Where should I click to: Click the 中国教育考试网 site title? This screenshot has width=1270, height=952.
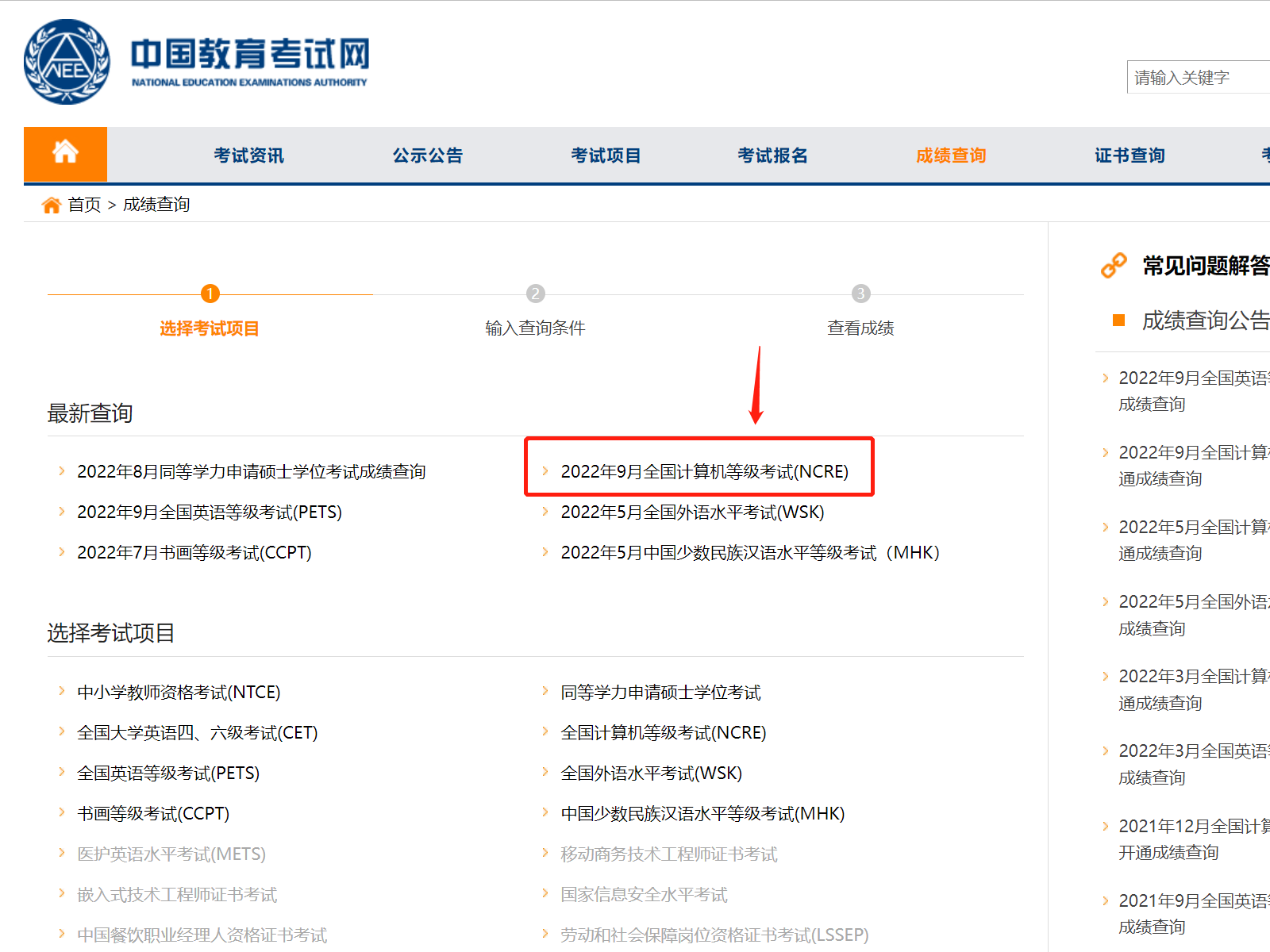[x=250, y=54]
